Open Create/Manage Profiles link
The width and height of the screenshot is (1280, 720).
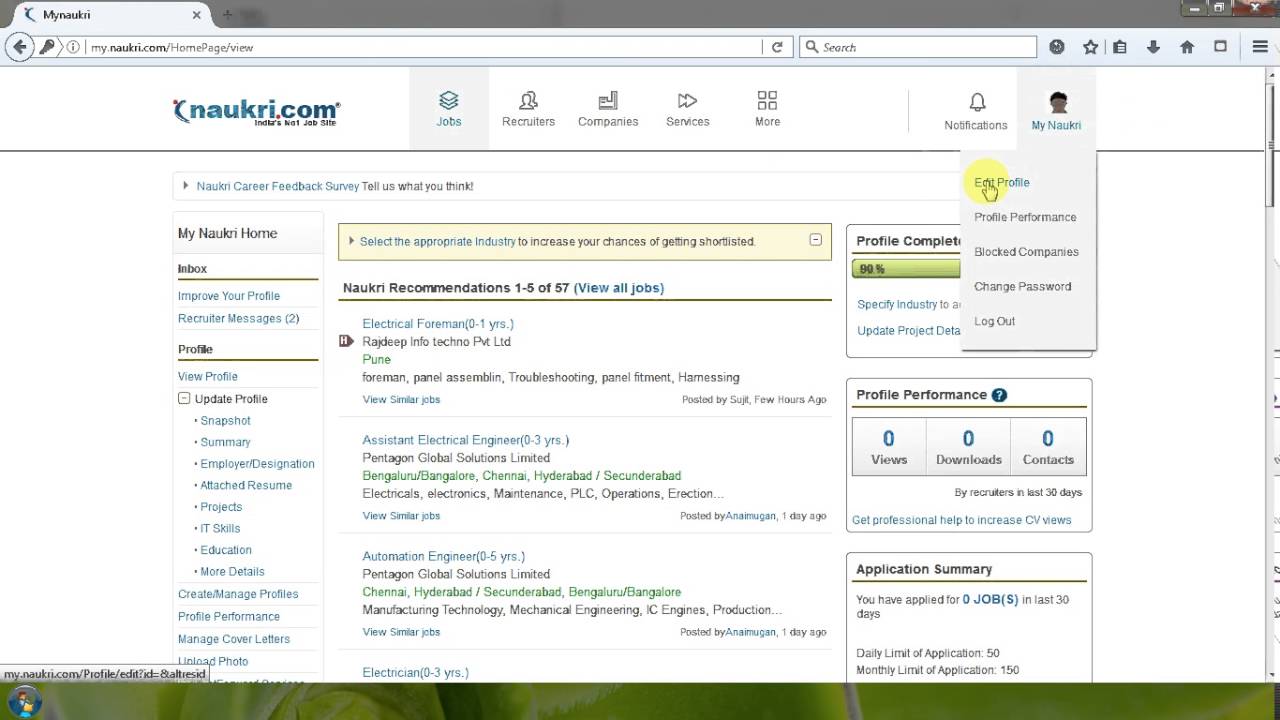(238, 594)
